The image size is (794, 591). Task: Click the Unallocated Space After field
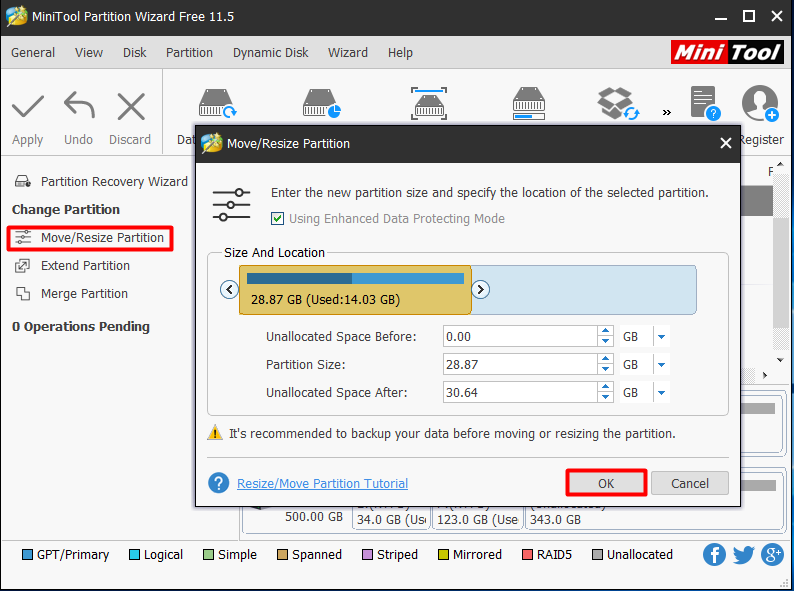coord(520,392)
